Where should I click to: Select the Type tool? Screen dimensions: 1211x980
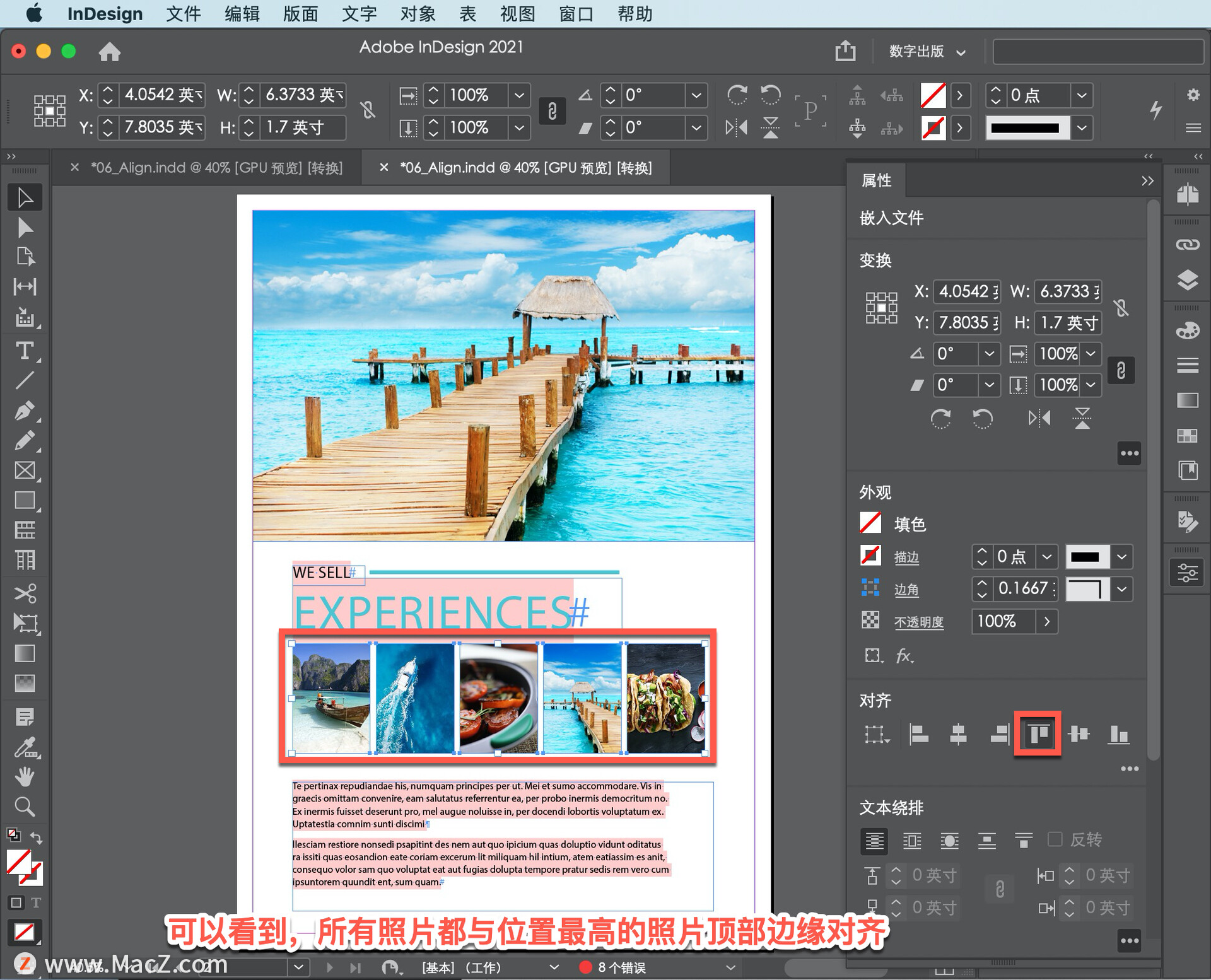tap(25, 350)
